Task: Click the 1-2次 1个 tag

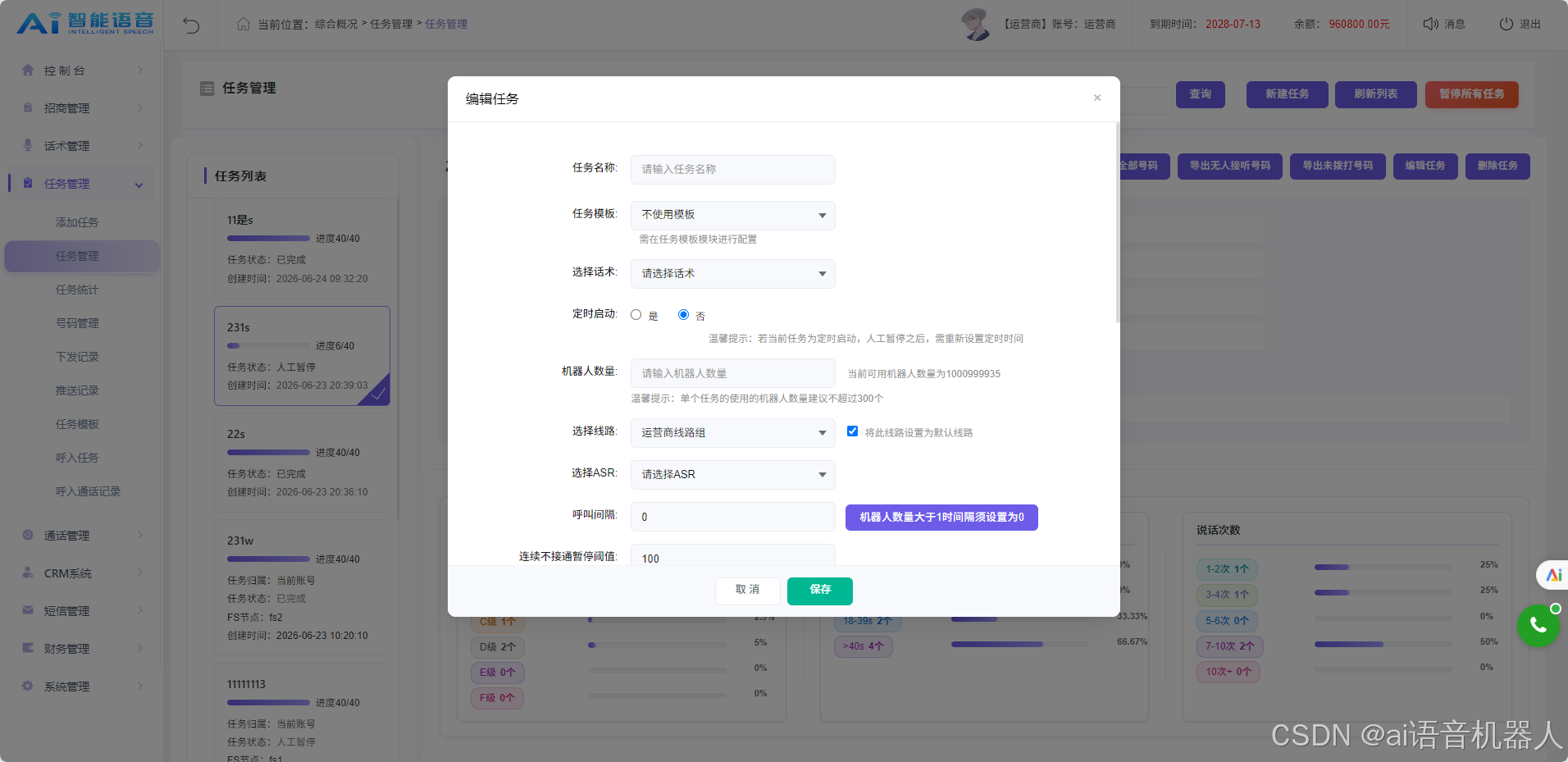Action: pyautogui.click(x=1228, y=569)
